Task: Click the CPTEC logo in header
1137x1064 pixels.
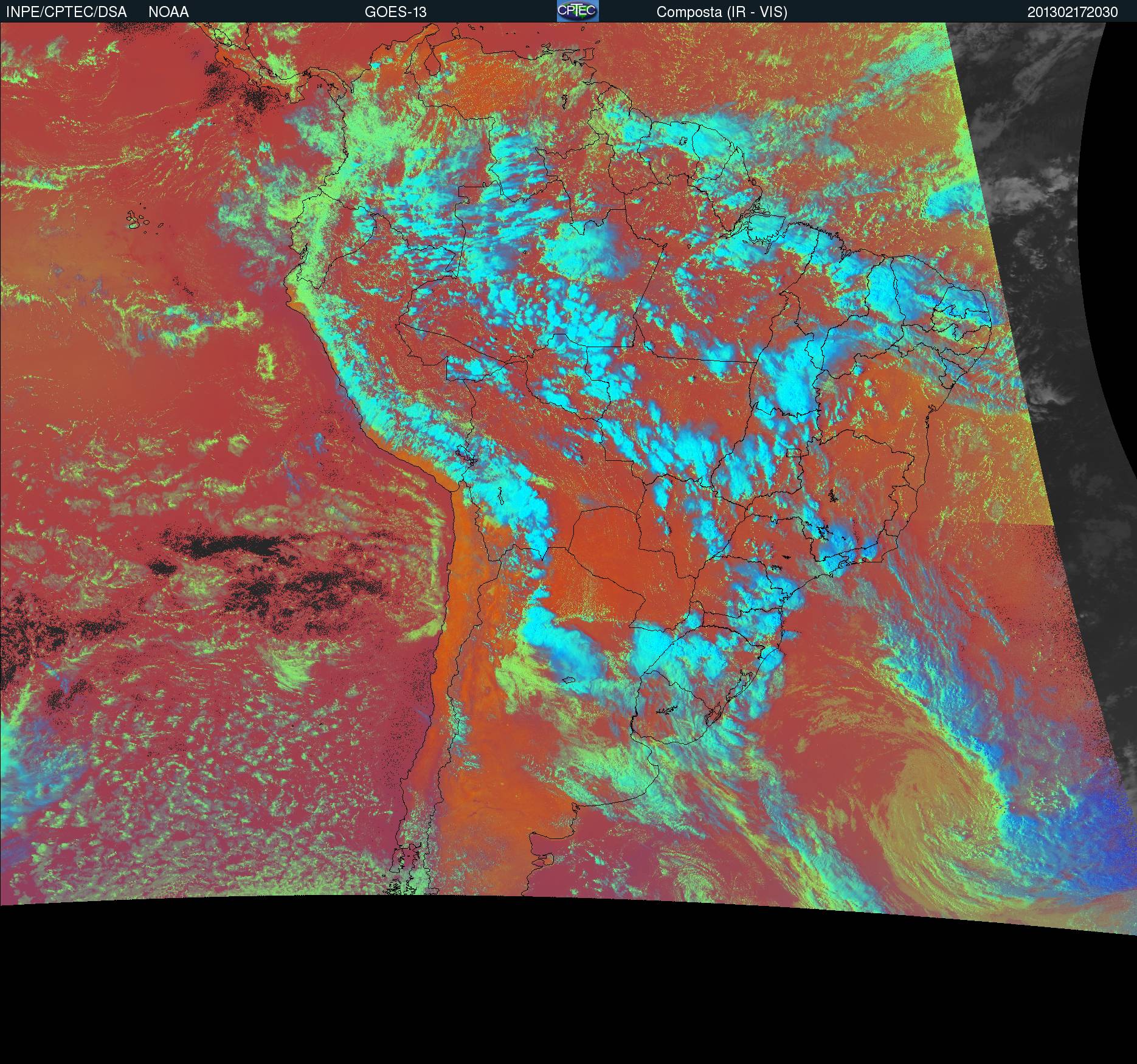Action: 578,11
